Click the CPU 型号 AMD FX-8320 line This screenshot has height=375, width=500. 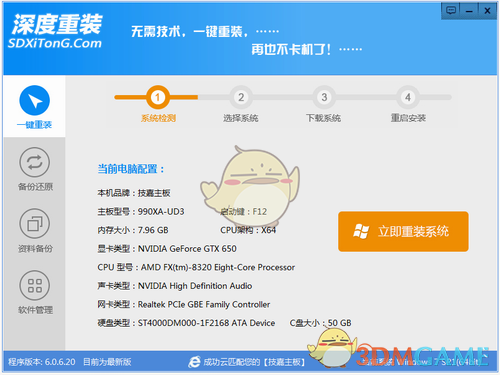click(x=196, y=267)
